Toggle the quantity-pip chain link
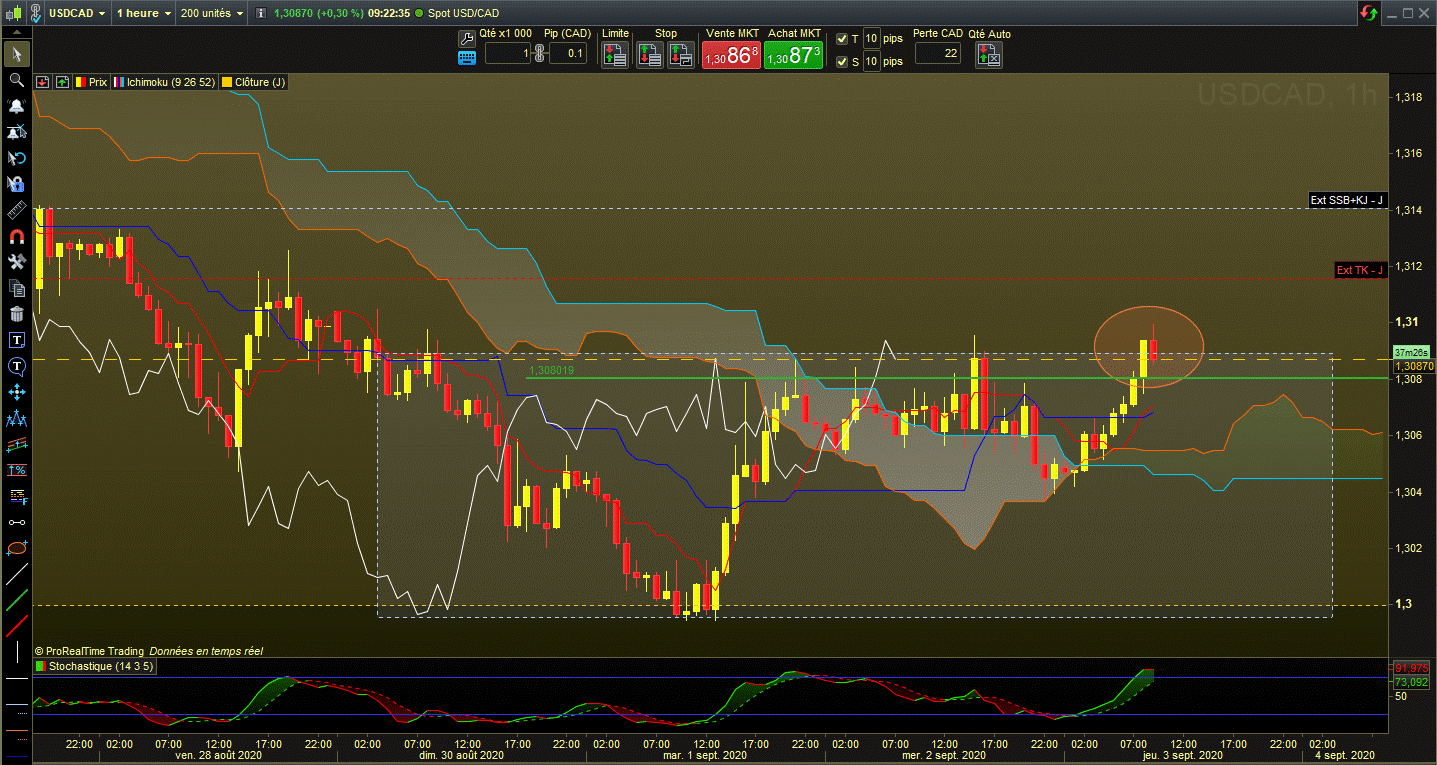Viewport: 1437px width, 765px height. pyautogui.click(x=539, y=54)
